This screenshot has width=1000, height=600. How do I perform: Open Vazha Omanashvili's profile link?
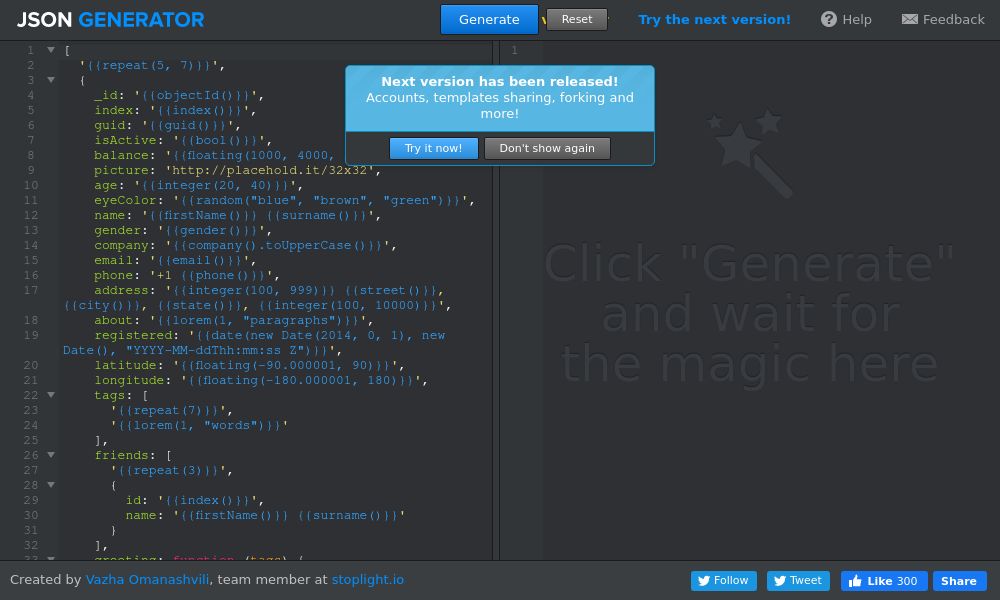(147, 579)
